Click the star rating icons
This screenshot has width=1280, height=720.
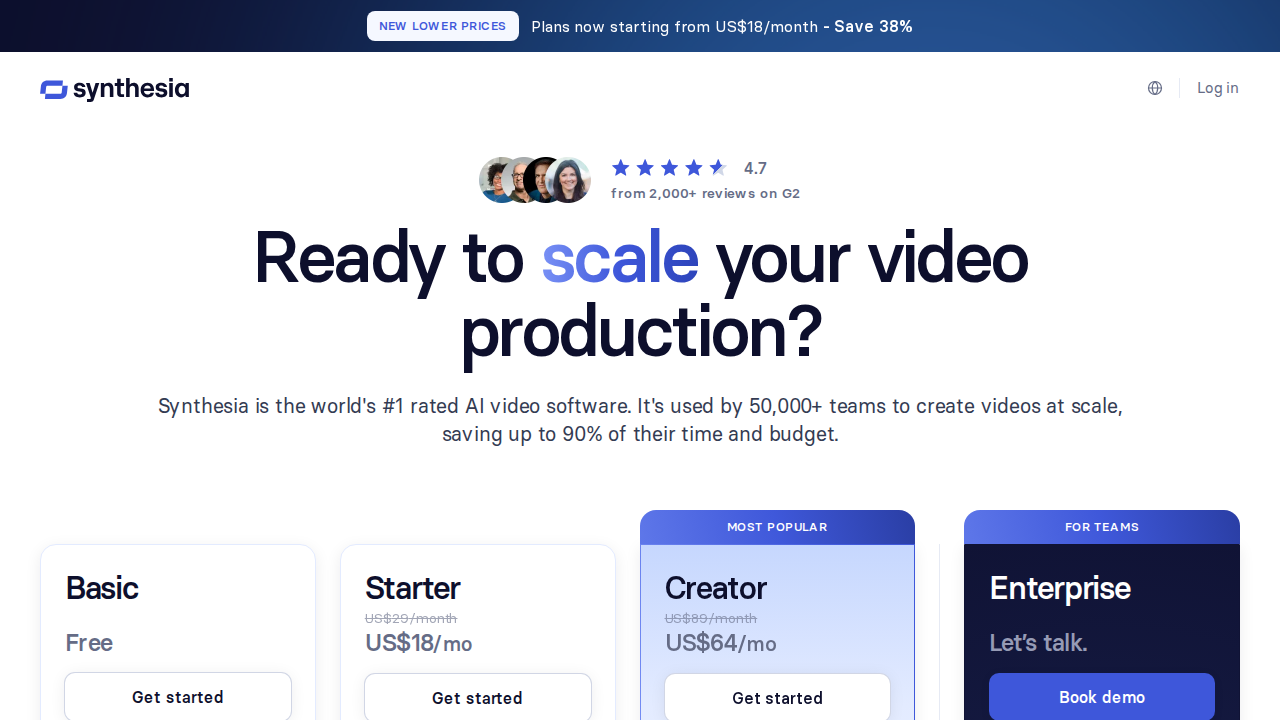click(x=669, y=168)
